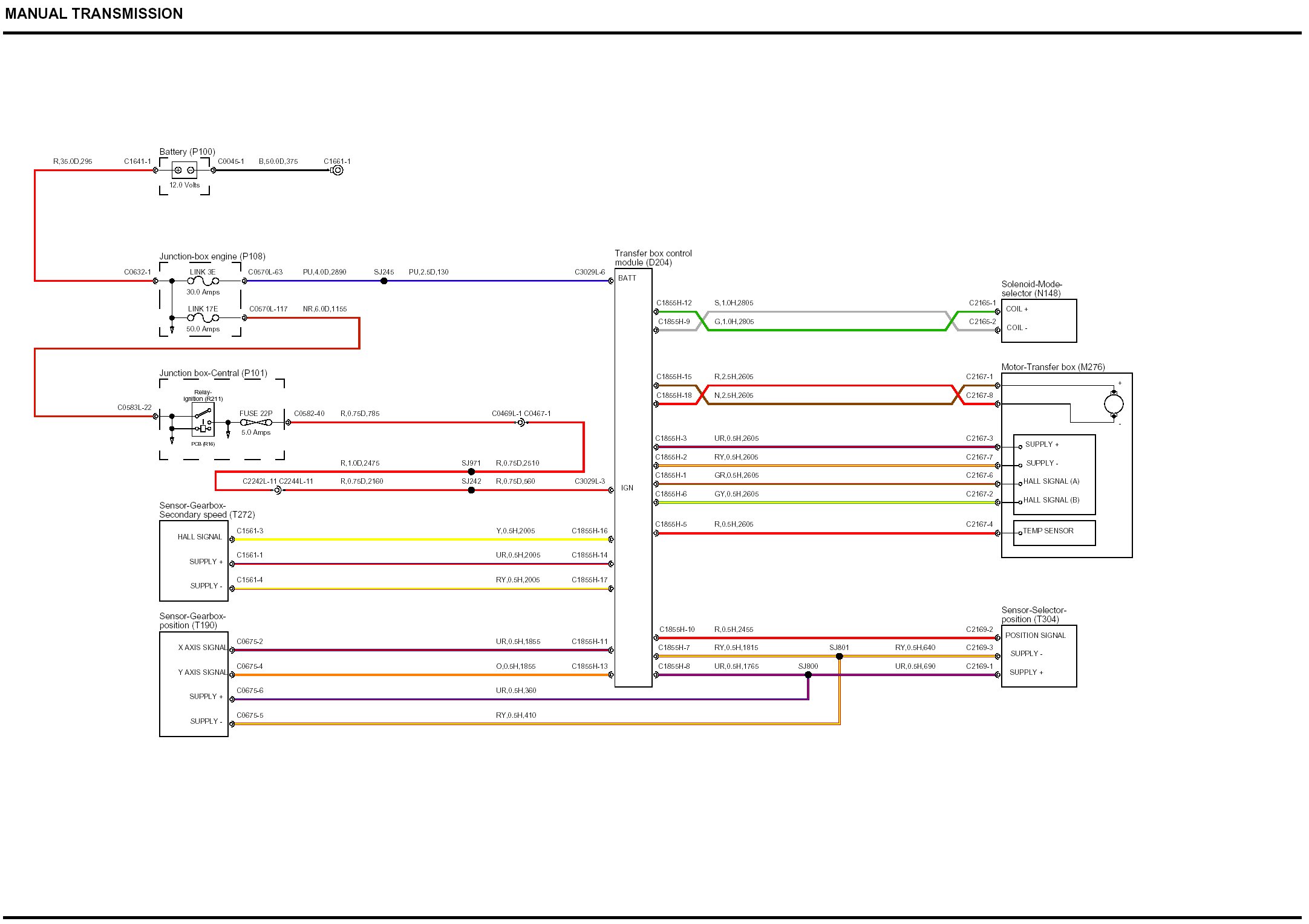Click the Sensor-Selector-position (T304) component box
This screenshot has height=924, width=1309.
pos(1039,656)
